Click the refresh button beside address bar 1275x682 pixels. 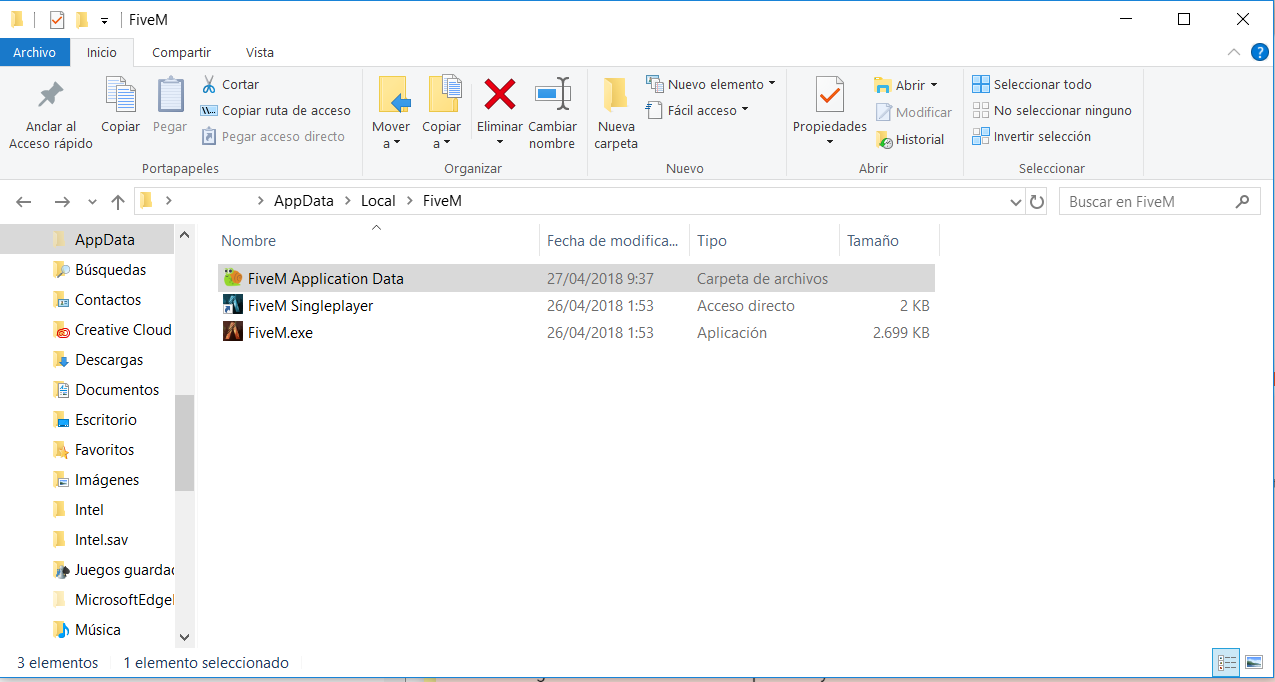pos(1037,202)
